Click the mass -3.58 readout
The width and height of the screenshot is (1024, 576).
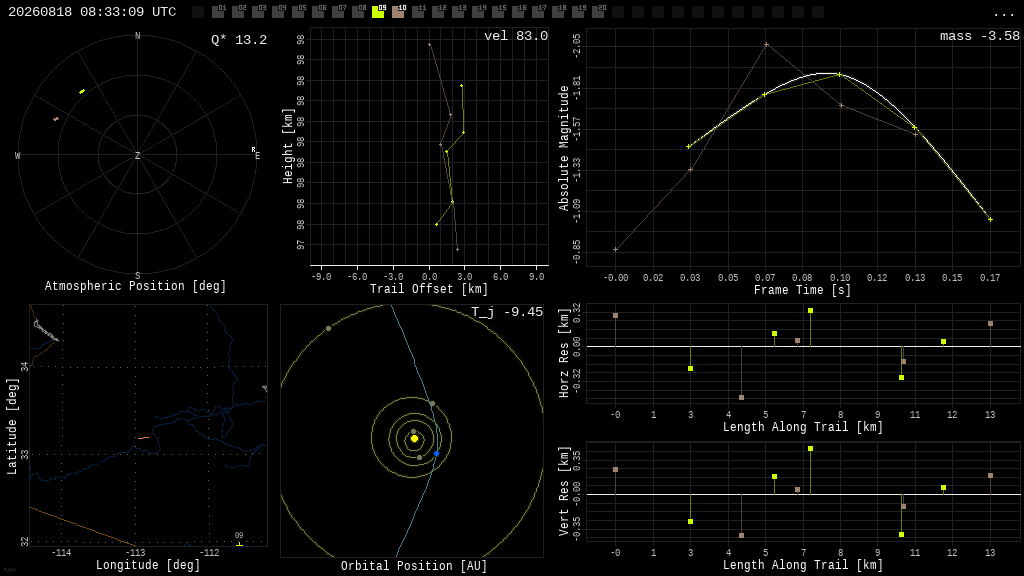[x=980, y=36]
